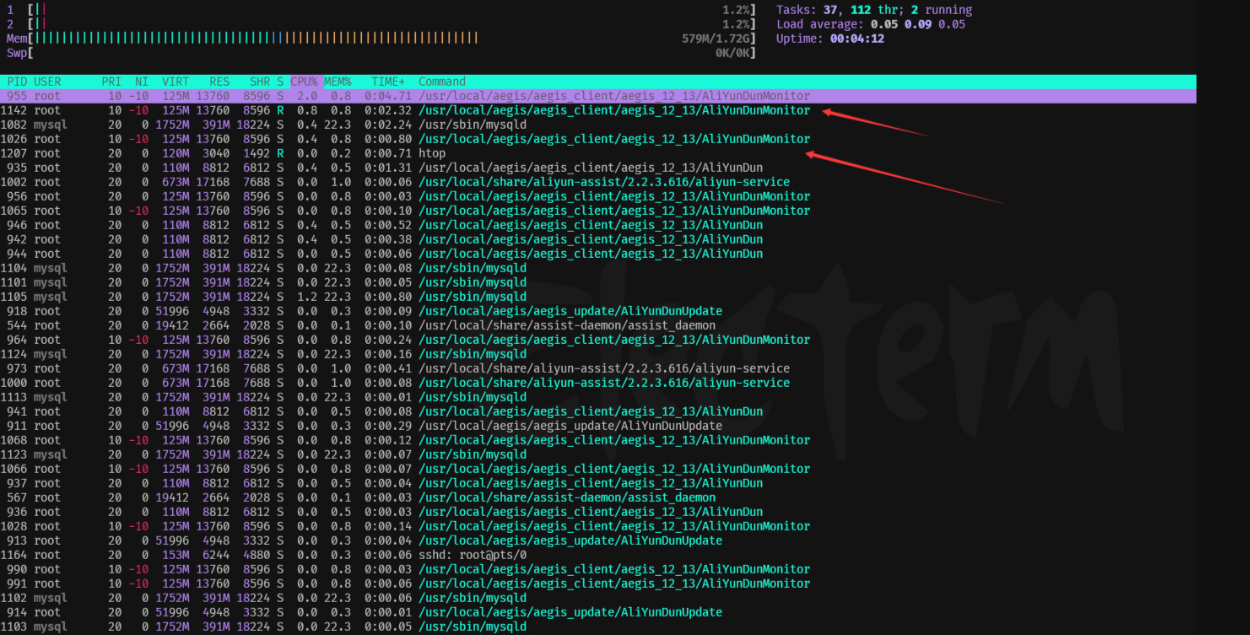This screenshot has width=1250, height=635.
Task: Sort by the TIME+ column header
Action: click(389, 82)
